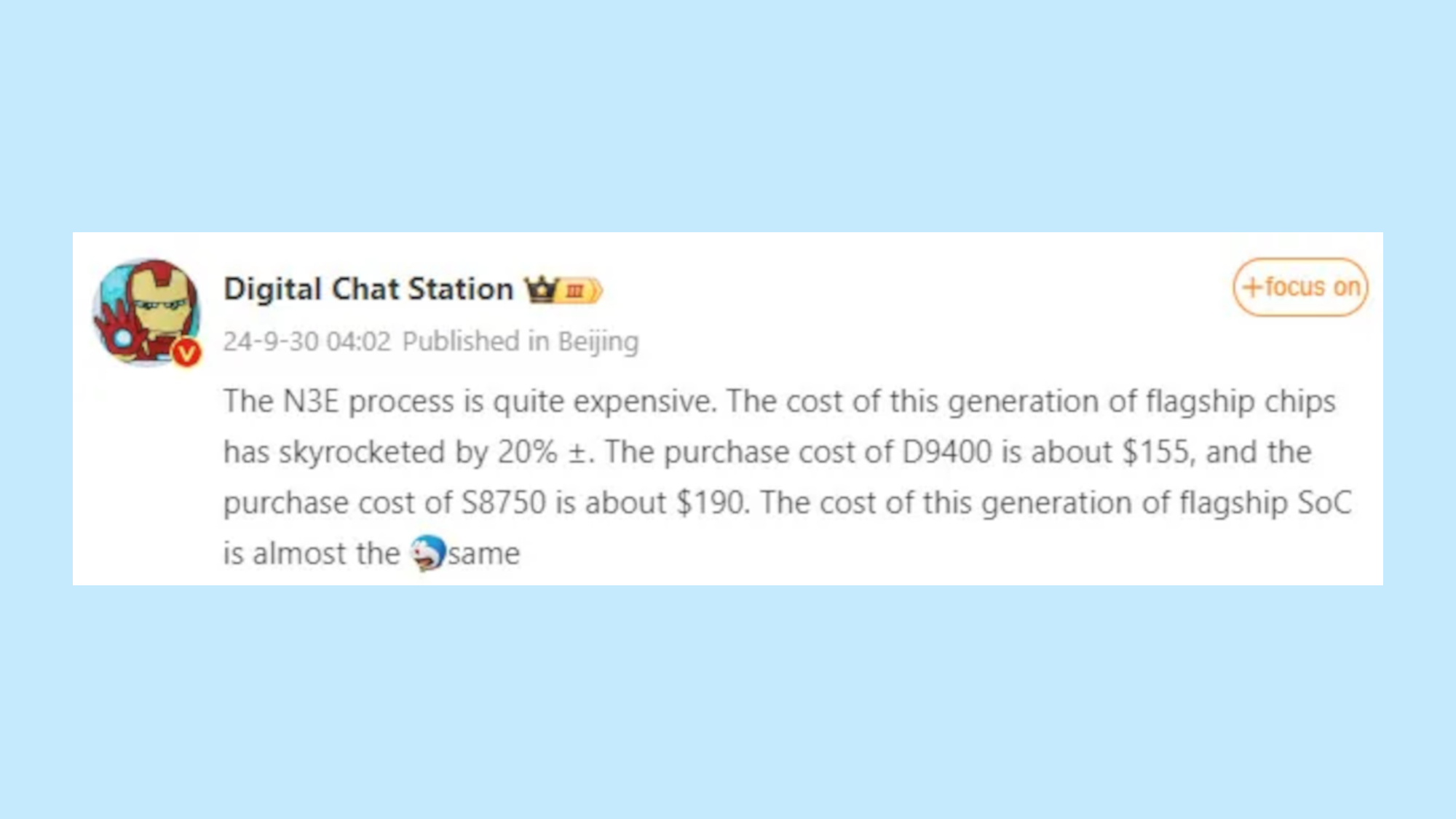Click the 24-9-30 04:02 post timestamp
1456x819 pixels.
306,341
